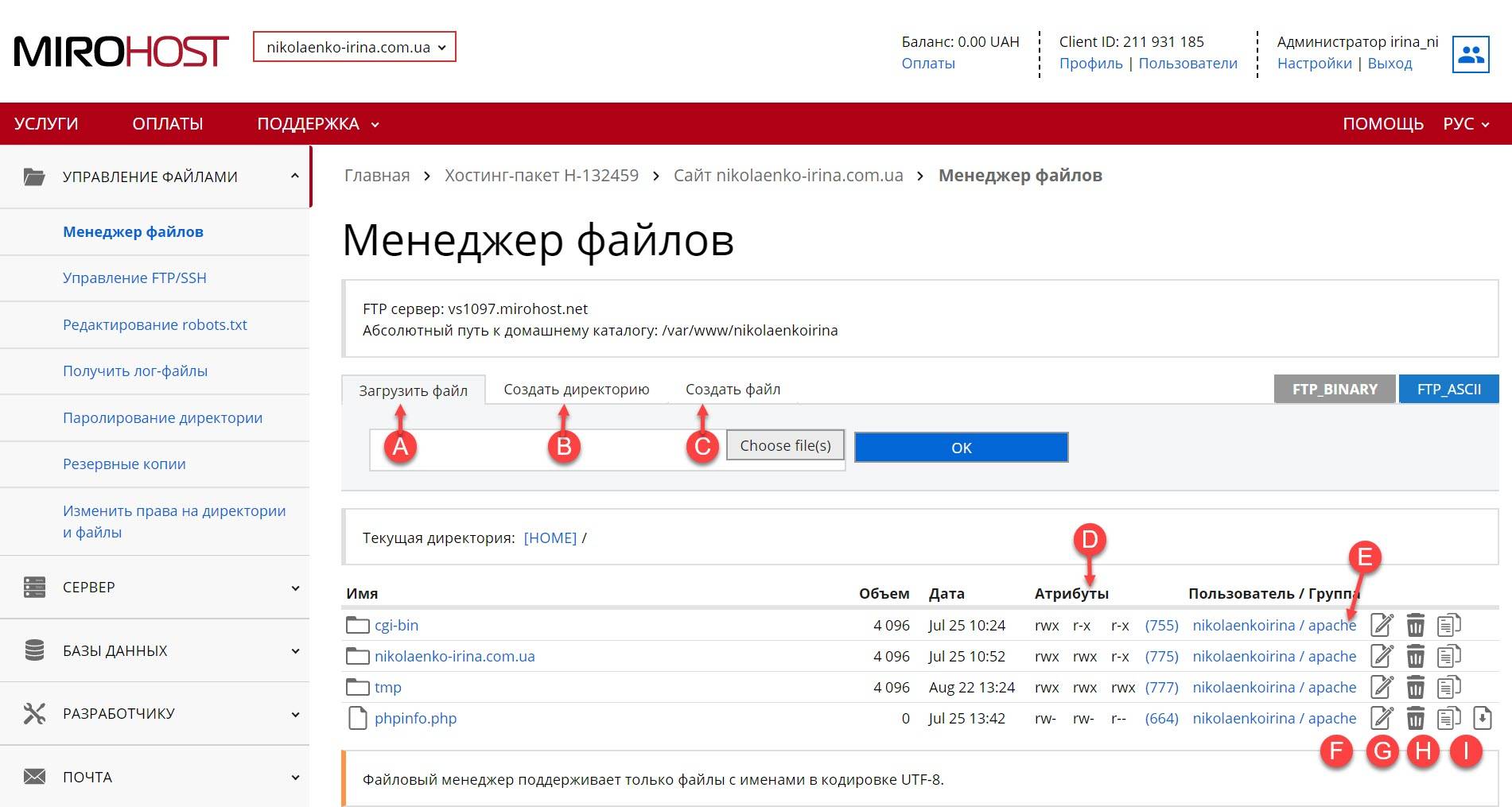Open Резервные копии in sidebar

(124, 464)
